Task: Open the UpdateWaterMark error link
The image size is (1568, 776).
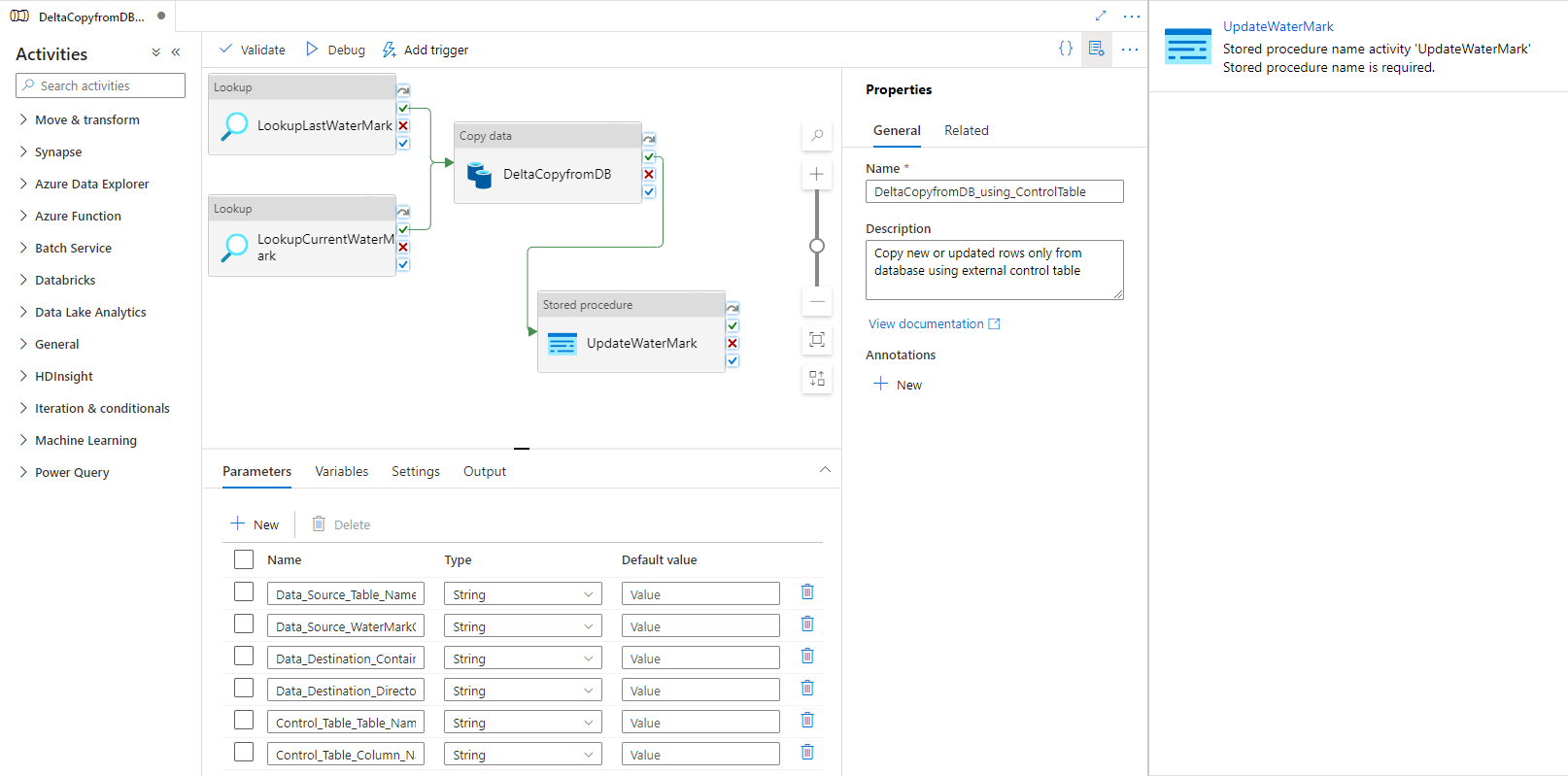Action: point(1278,26)
